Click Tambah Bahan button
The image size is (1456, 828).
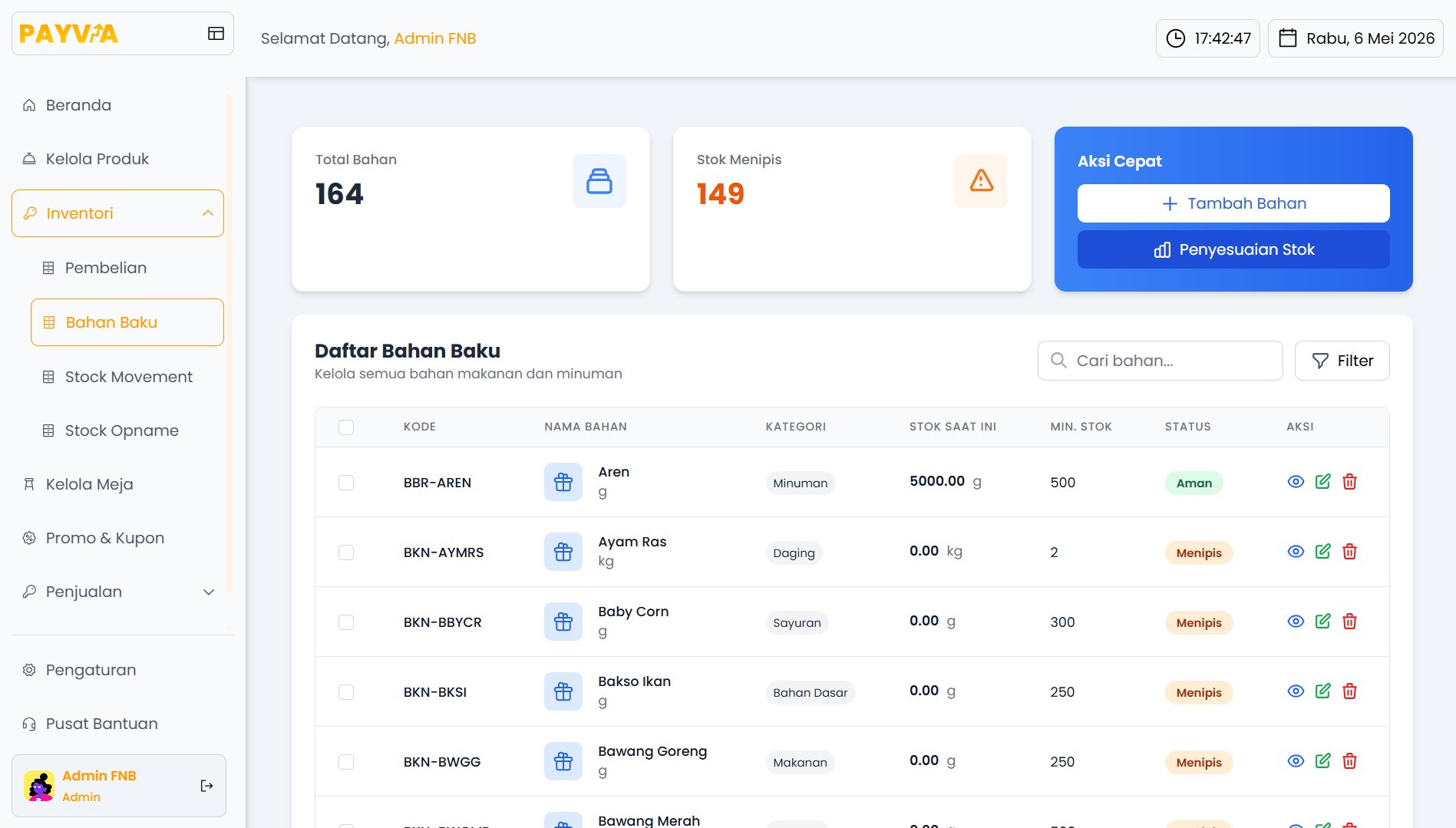(x=1233, y=203)
